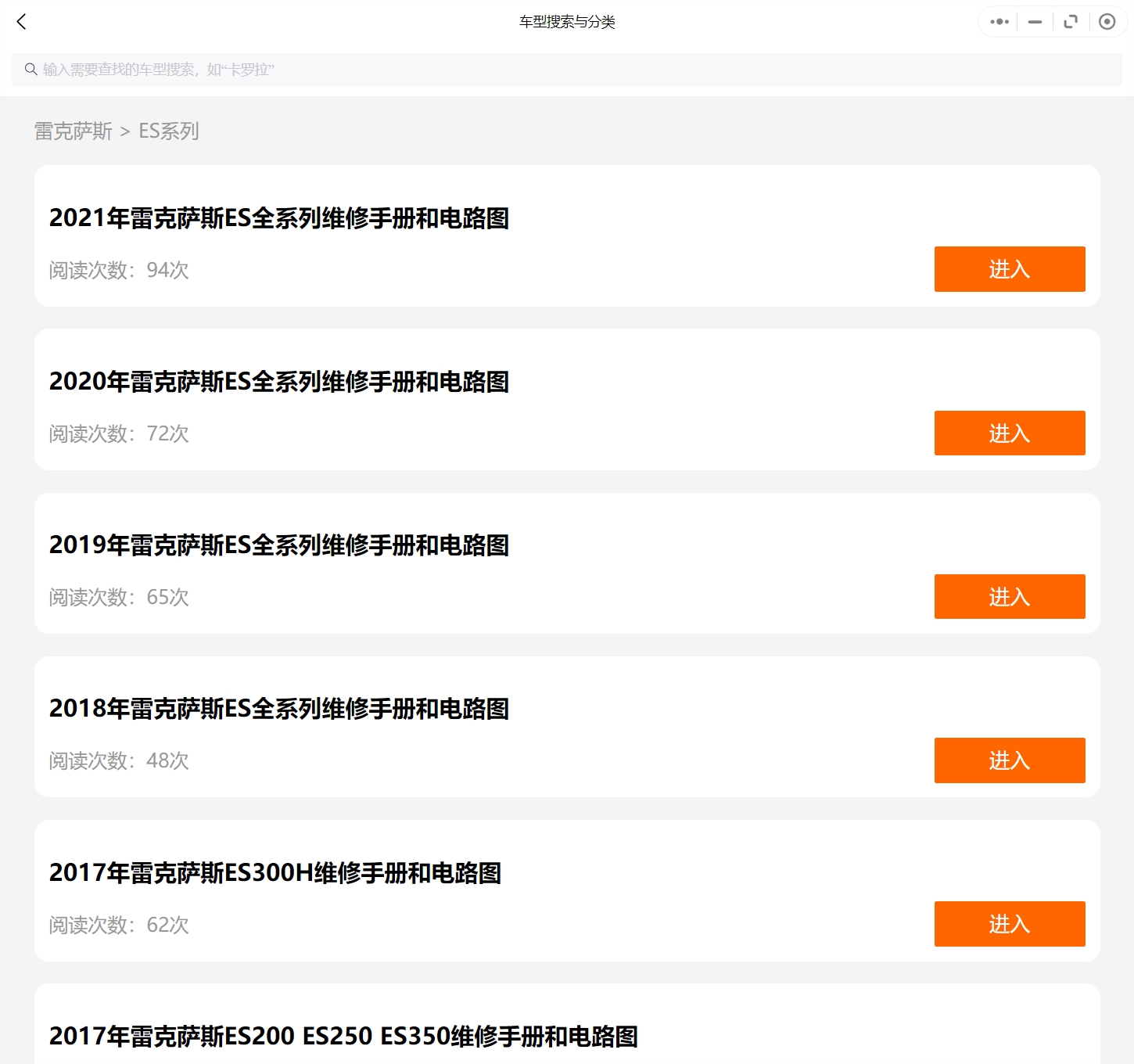Click the magnifier search icon

point(31,70)
